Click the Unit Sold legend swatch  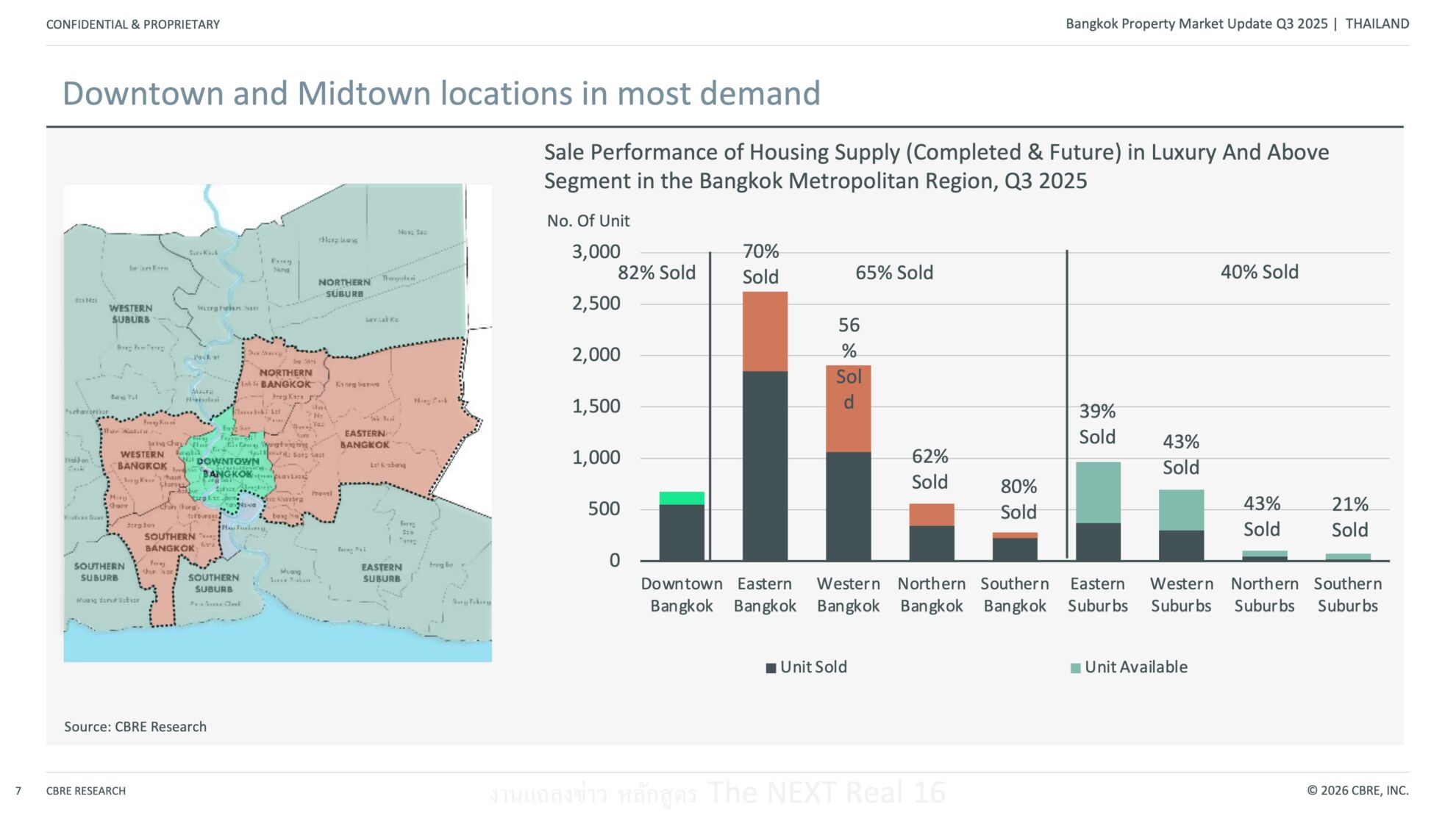point(771,668)
